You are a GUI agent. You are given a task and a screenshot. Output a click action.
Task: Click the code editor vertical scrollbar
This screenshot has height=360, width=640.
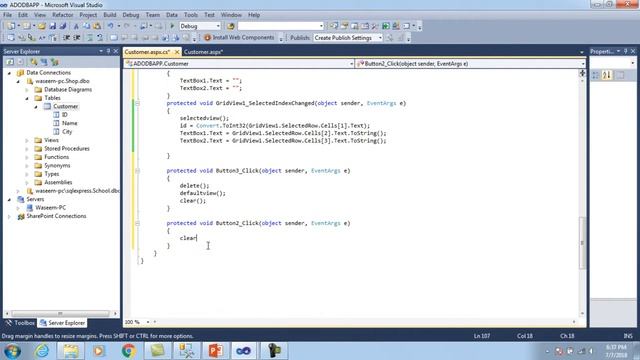[582, 242]
